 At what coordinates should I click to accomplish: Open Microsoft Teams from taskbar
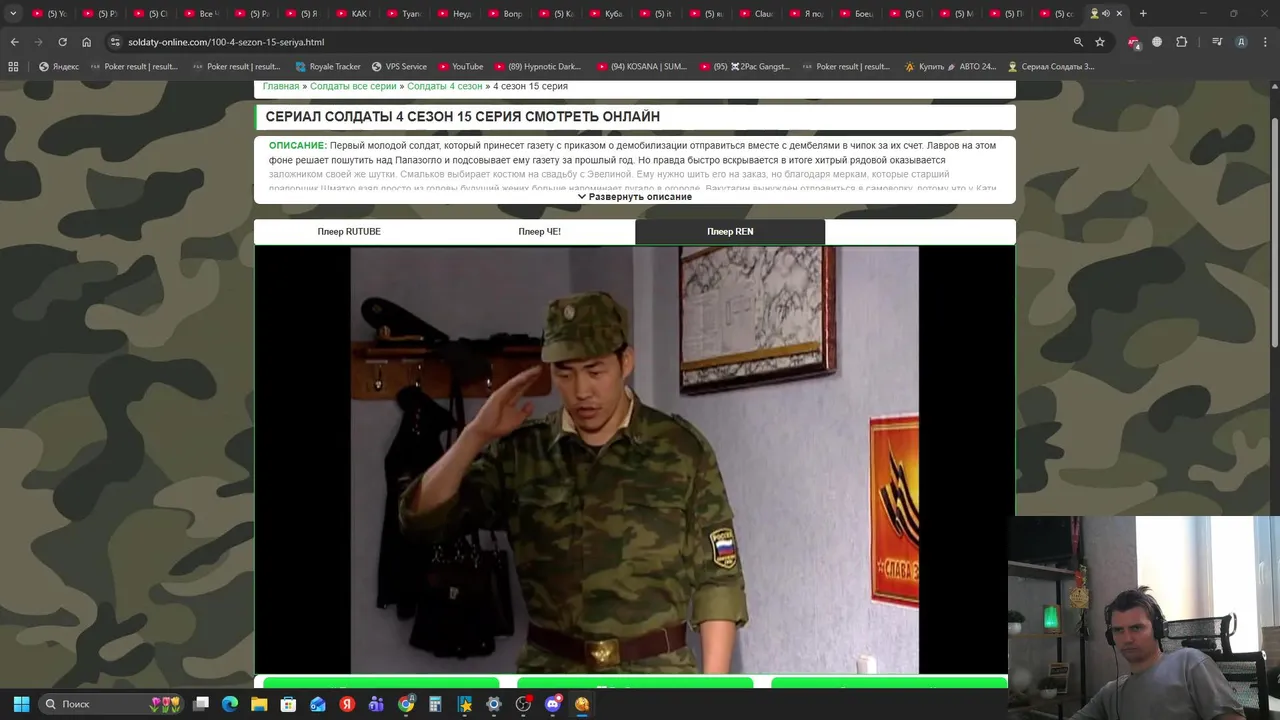tap(376, 704)
